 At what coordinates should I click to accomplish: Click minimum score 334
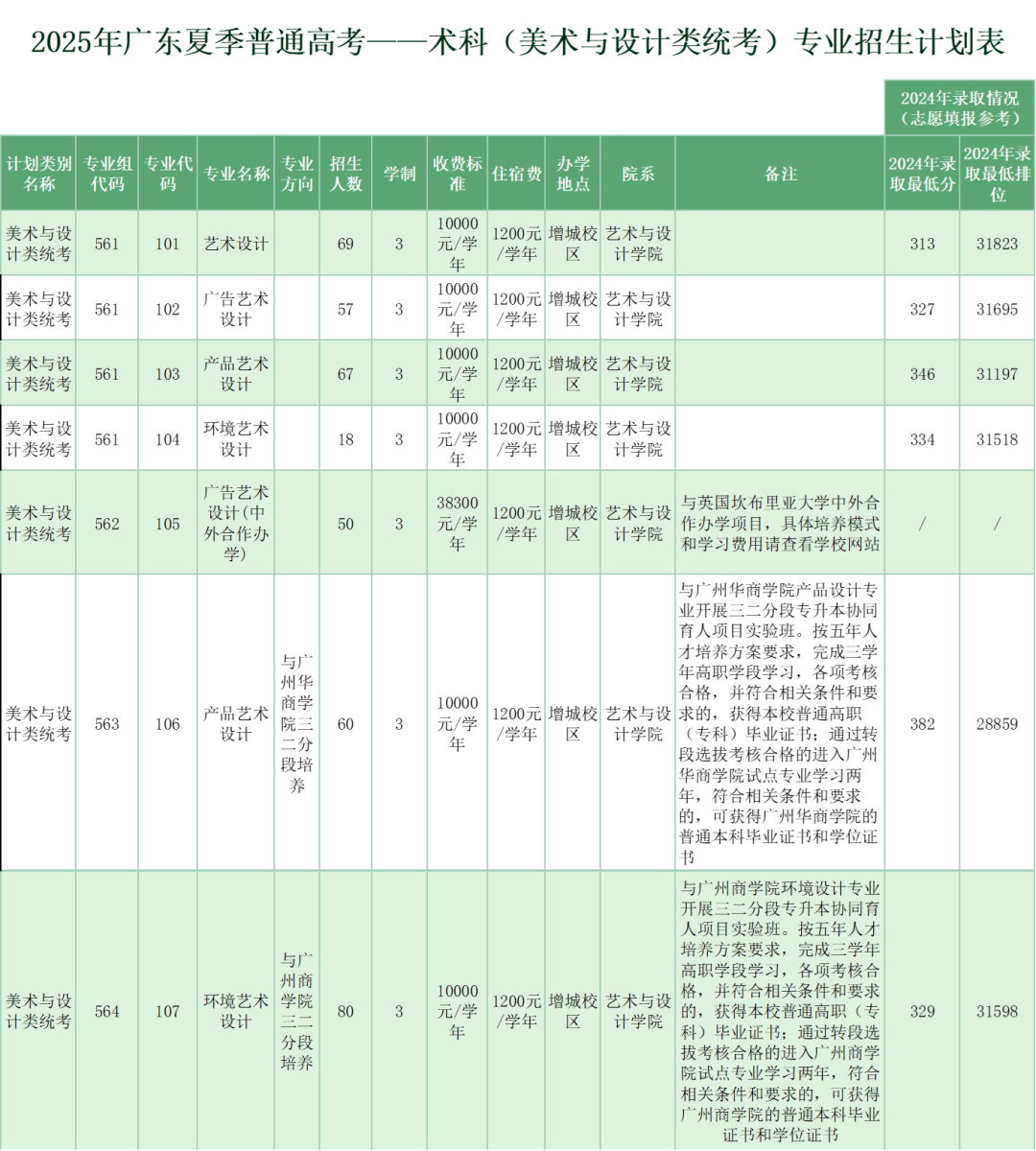point(922,439)
